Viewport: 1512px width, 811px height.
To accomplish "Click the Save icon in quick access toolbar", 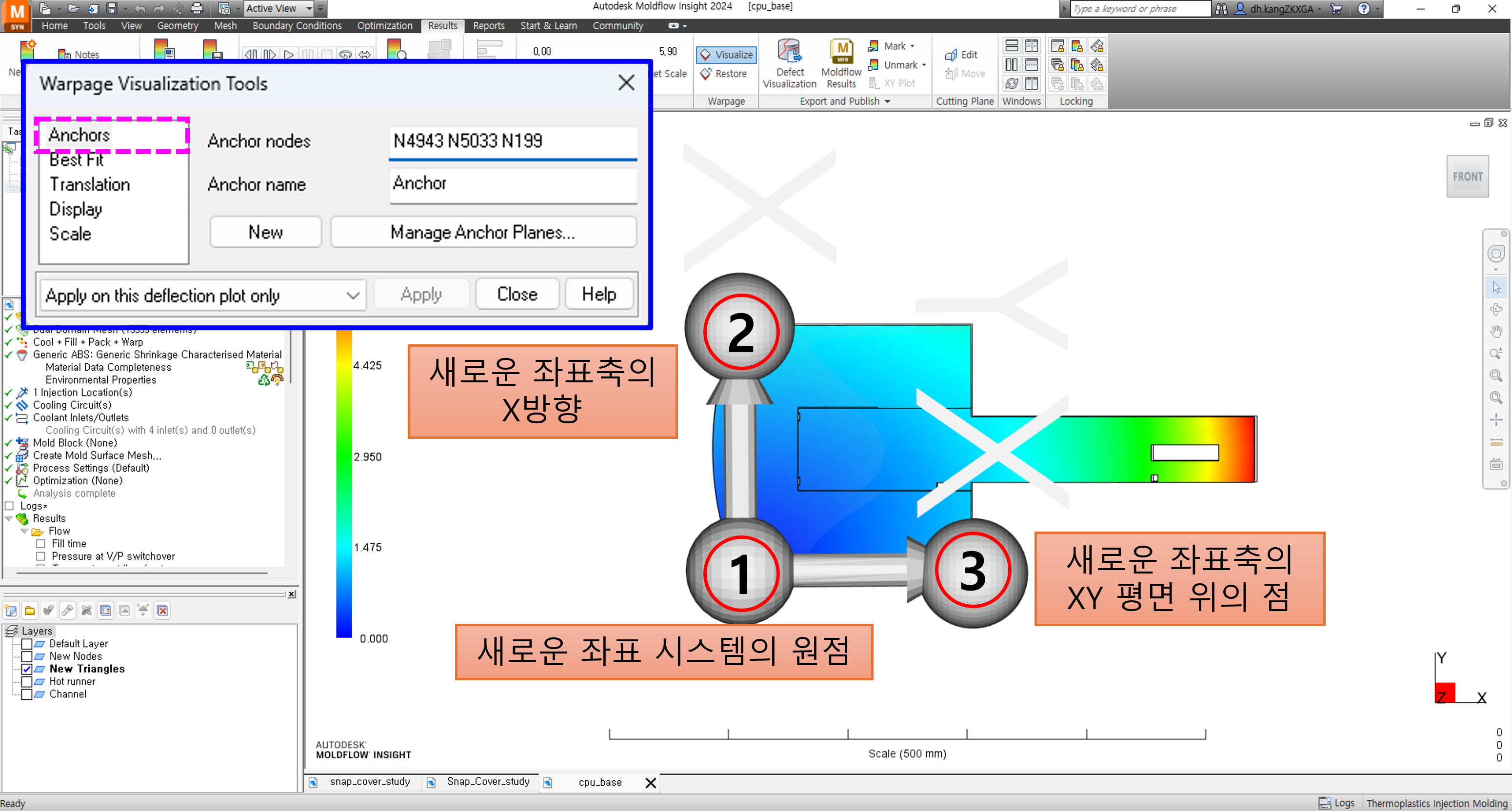I will click(112, 8).
